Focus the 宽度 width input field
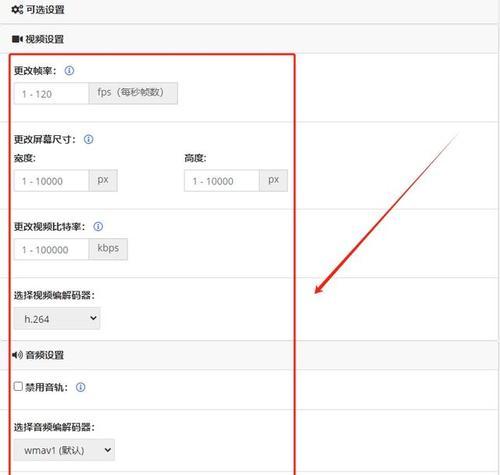The height and width of the screenshot is (475, 500). click(52, 181)
